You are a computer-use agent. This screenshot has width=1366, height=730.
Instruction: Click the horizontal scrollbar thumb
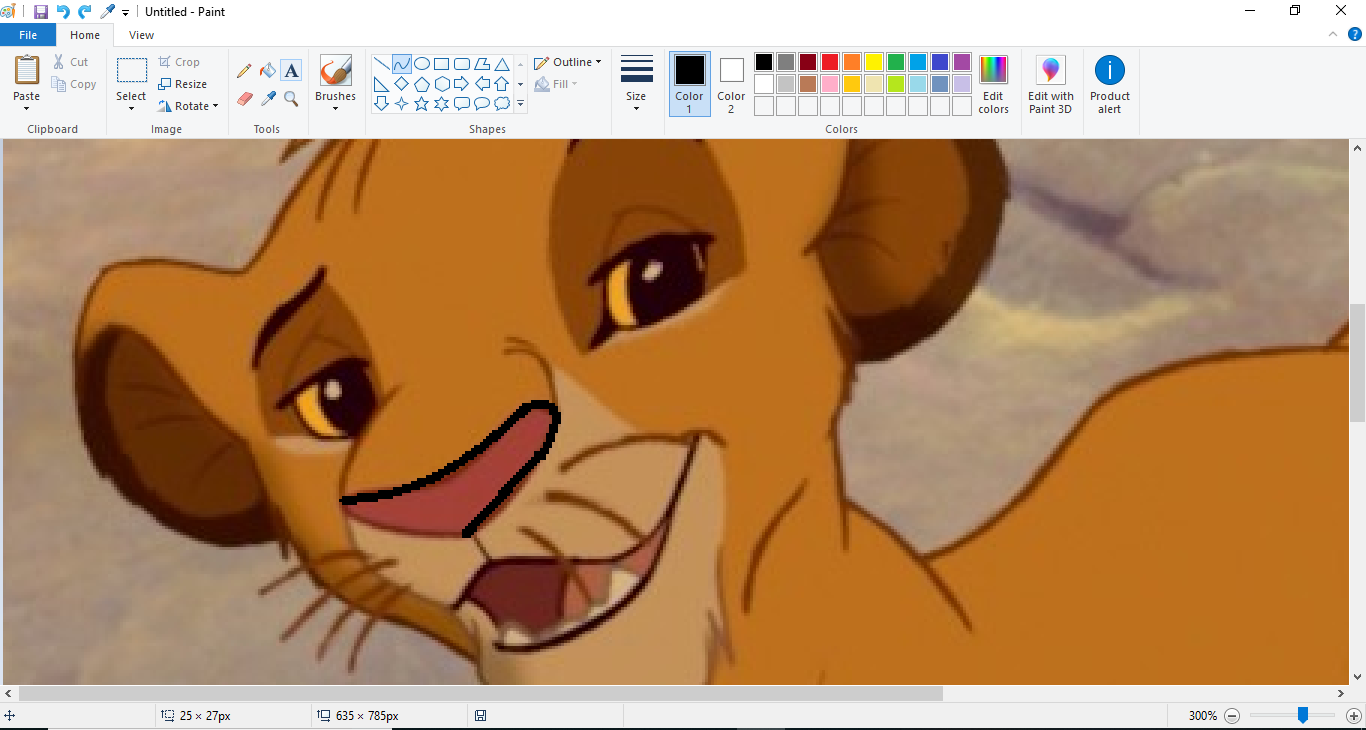point(481,693)
